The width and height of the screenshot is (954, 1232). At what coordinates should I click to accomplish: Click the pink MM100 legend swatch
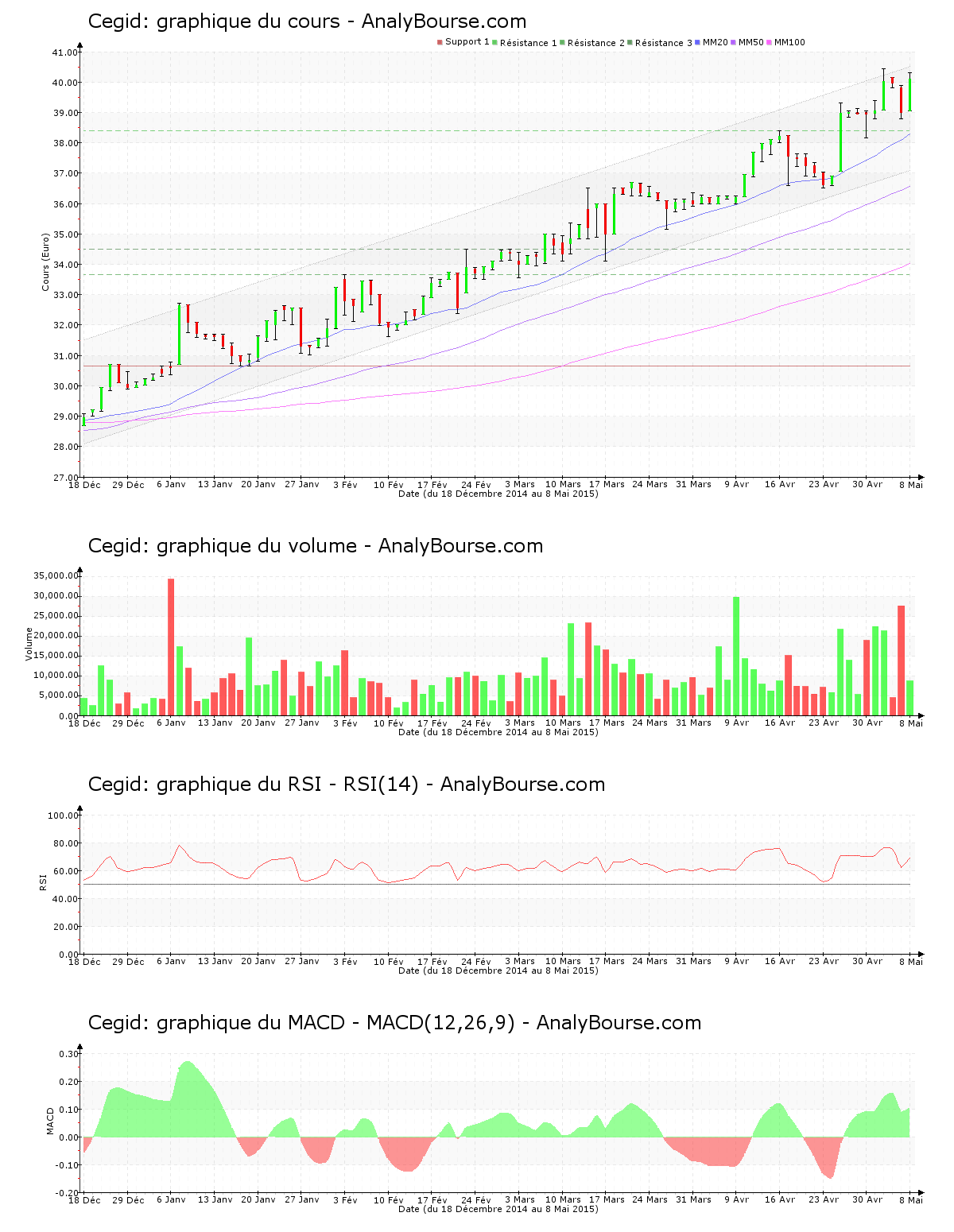(769, 42)
